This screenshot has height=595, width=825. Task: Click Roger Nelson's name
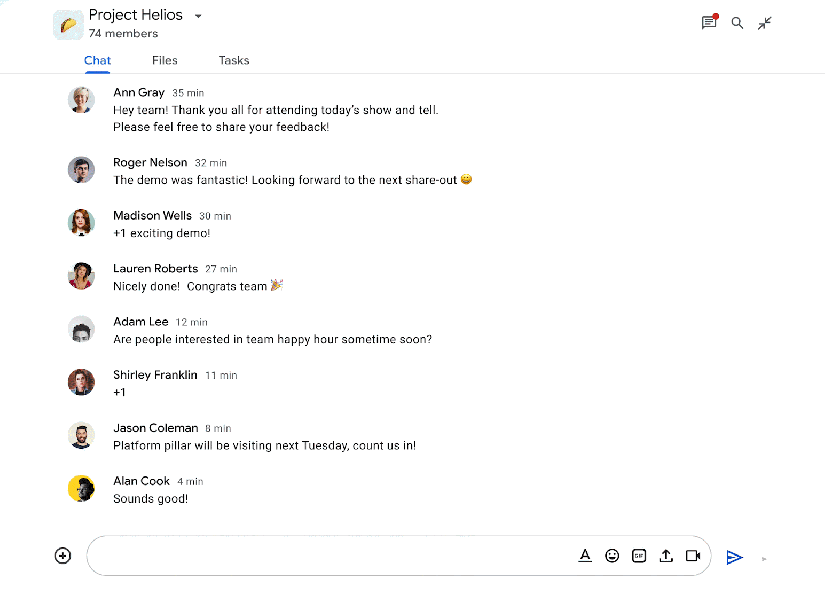click(x=150, y=162)
